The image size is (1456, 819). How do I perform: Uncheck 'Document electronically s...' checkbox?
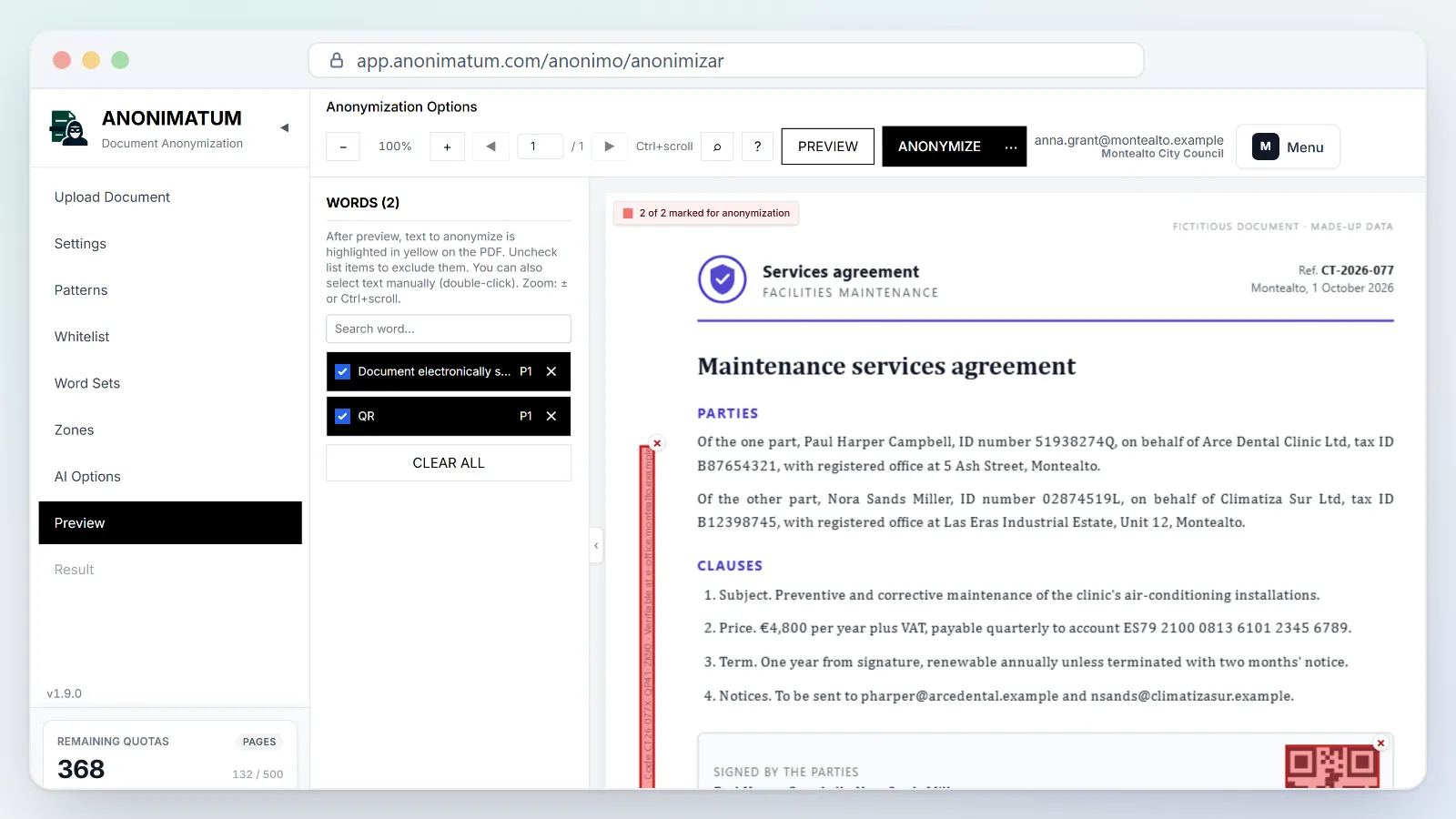point(343,371)
